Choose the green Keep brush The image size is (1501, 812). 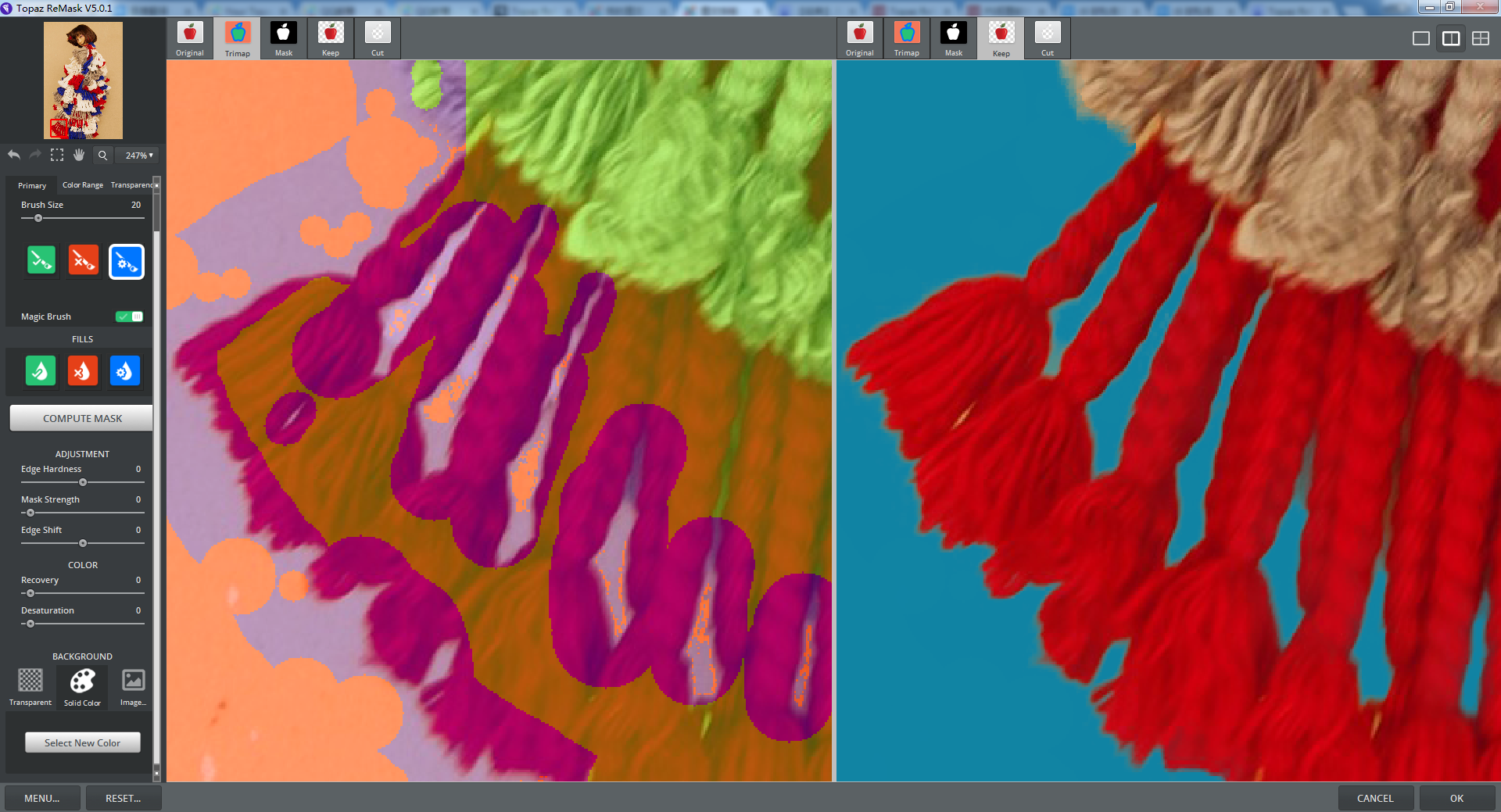tap(41, 260)
